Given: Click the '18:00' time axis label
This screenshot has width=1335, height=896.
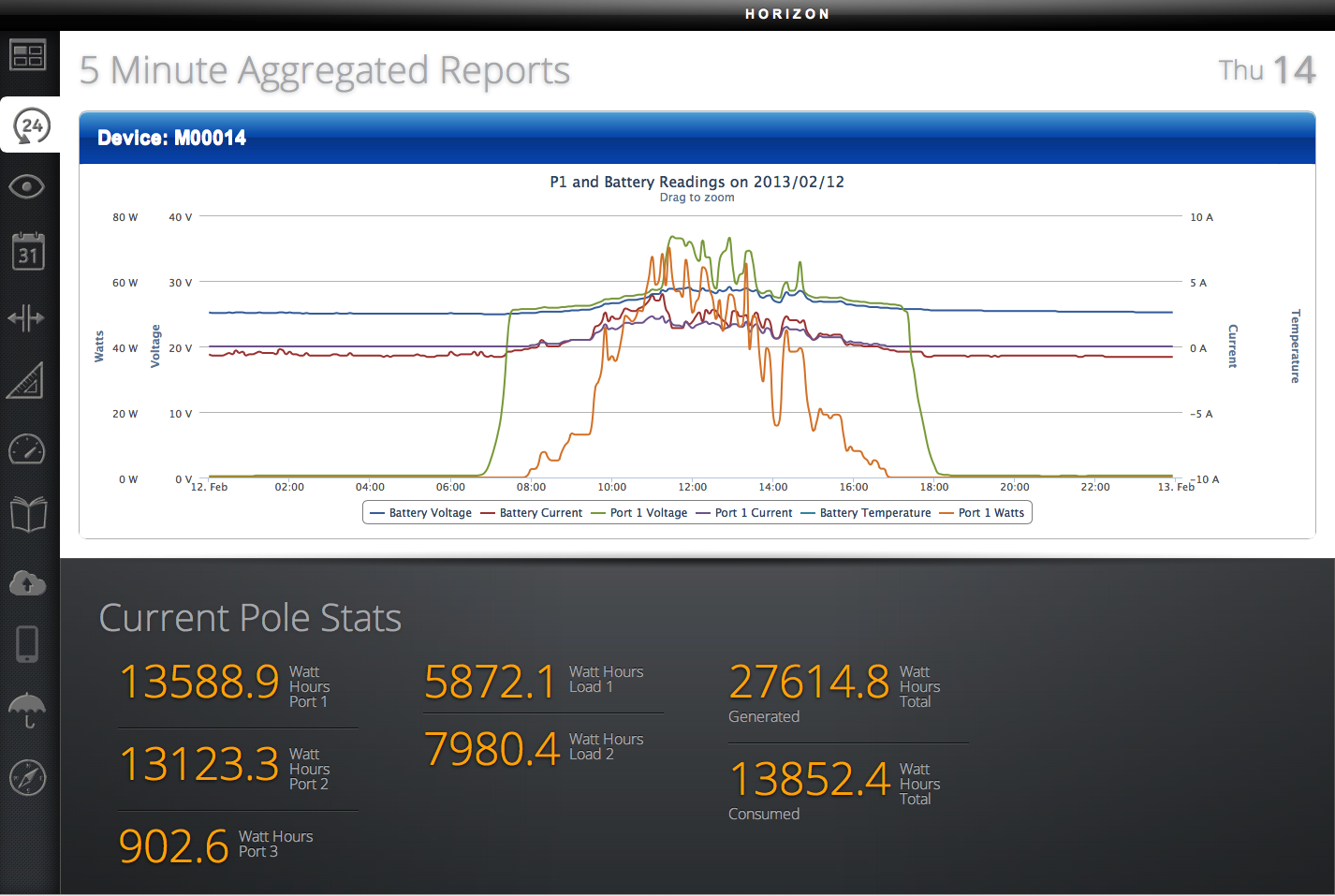Looking at the screenshot, I should [934, 487].
